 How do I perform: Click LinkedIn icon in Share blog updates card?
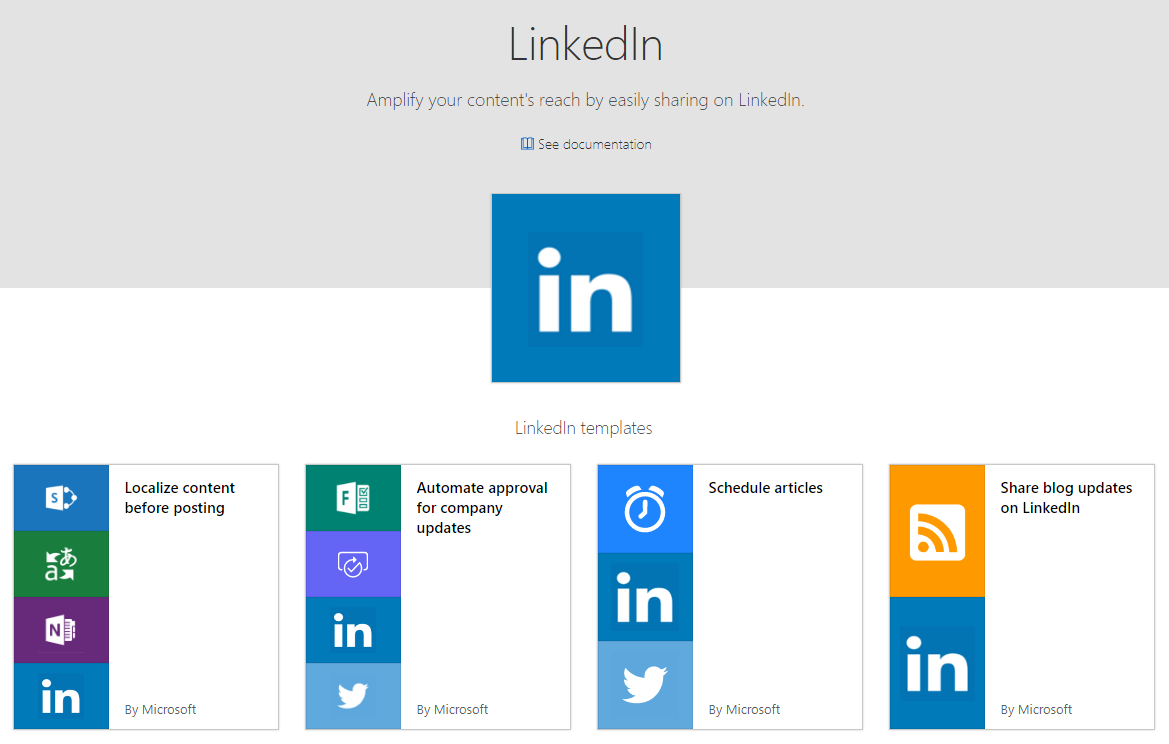tap(937, 663)
